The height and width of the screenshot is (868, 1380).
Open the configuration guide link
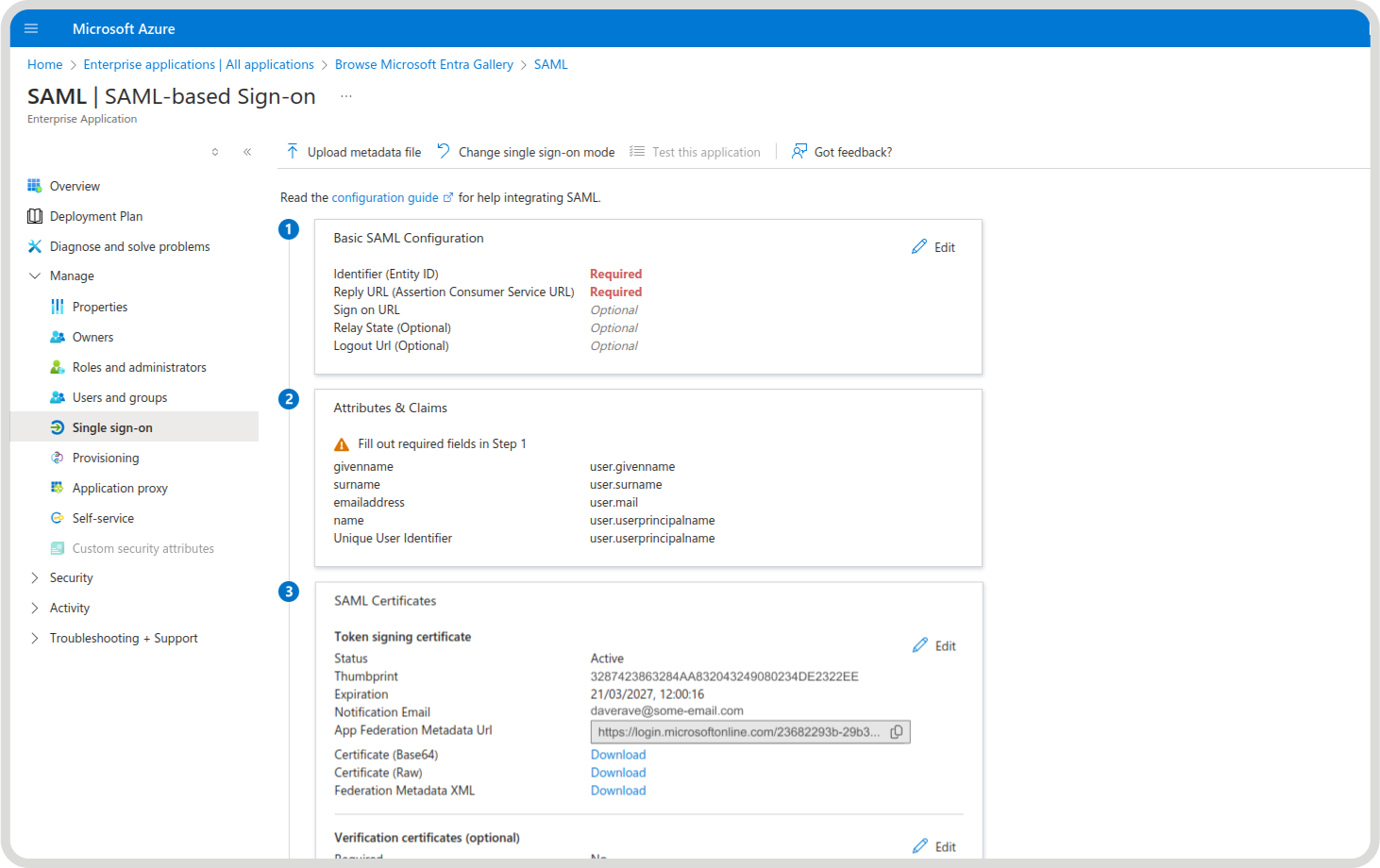[x=385, y=197]
